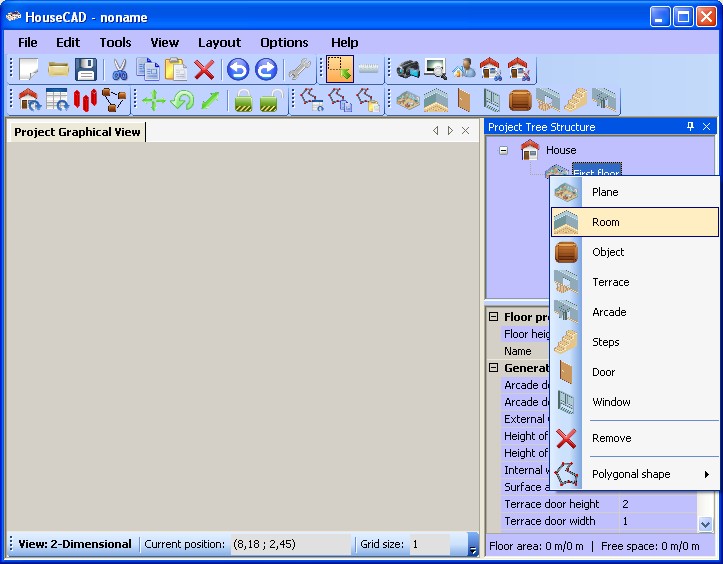
Task: Choose Room from the context menu
Action: pos(635,222)
